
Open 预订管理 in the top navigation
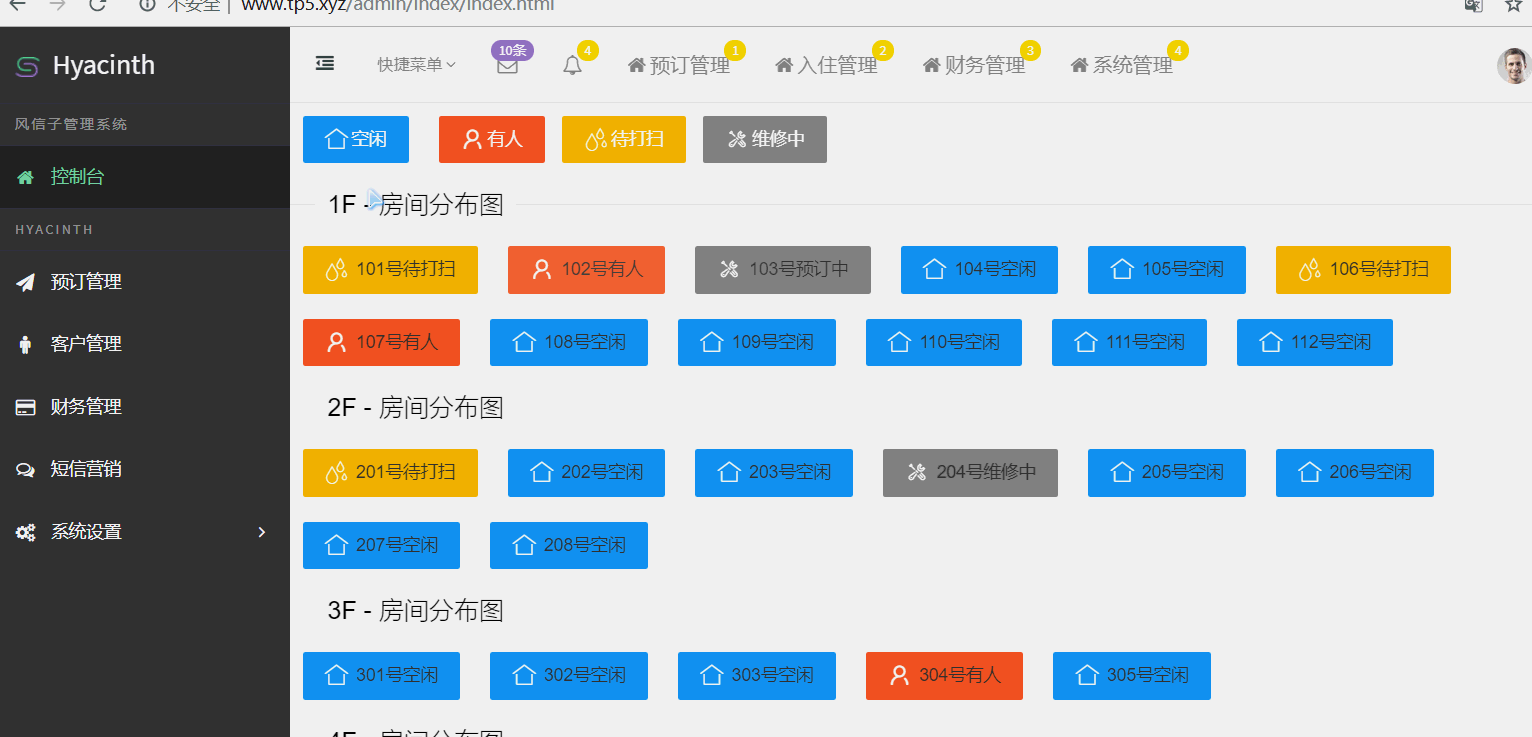click(x=680, y=66)
